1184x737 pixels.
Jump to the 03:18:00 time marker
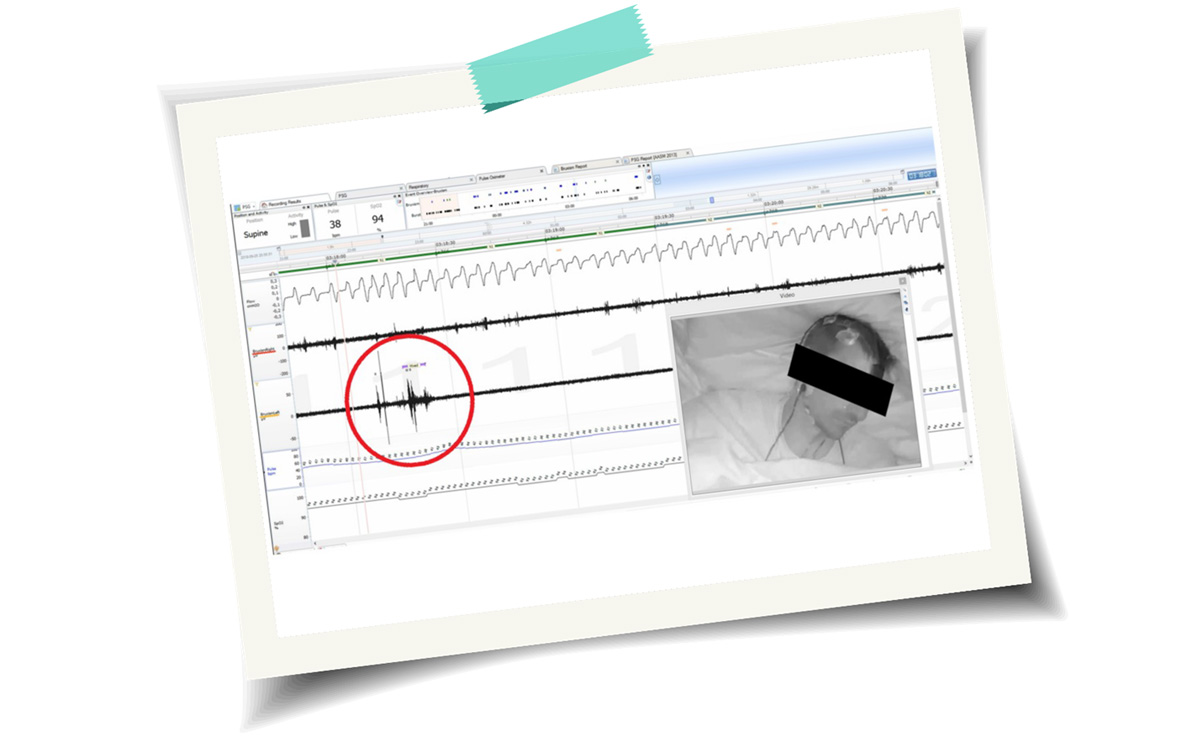click(336, 257)
